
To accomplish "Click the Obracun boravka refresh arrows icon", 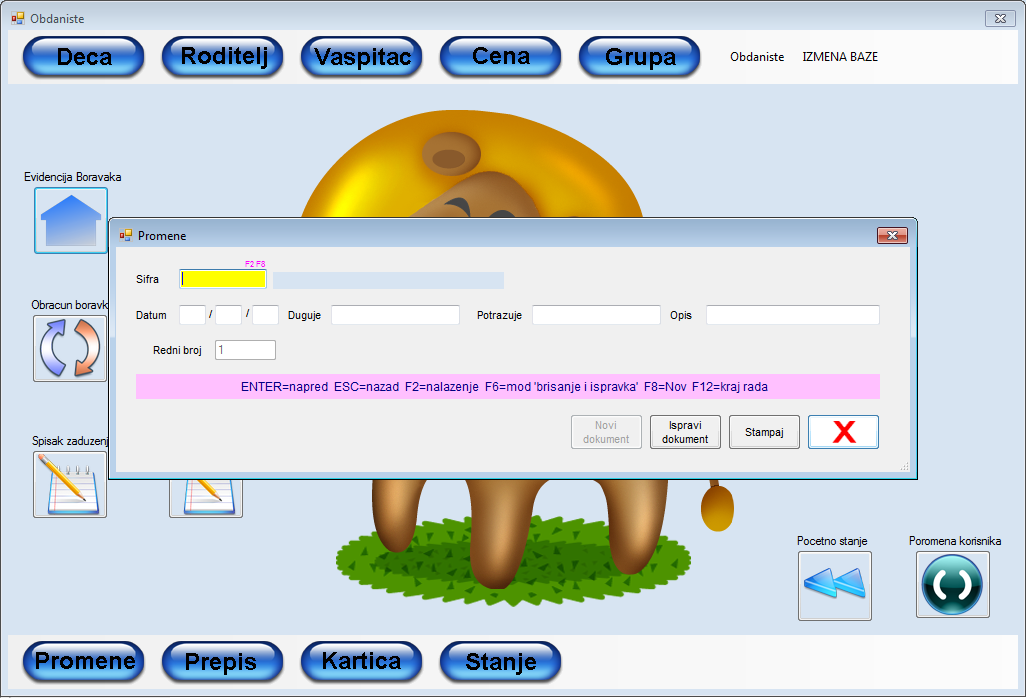I will [70, 349].
